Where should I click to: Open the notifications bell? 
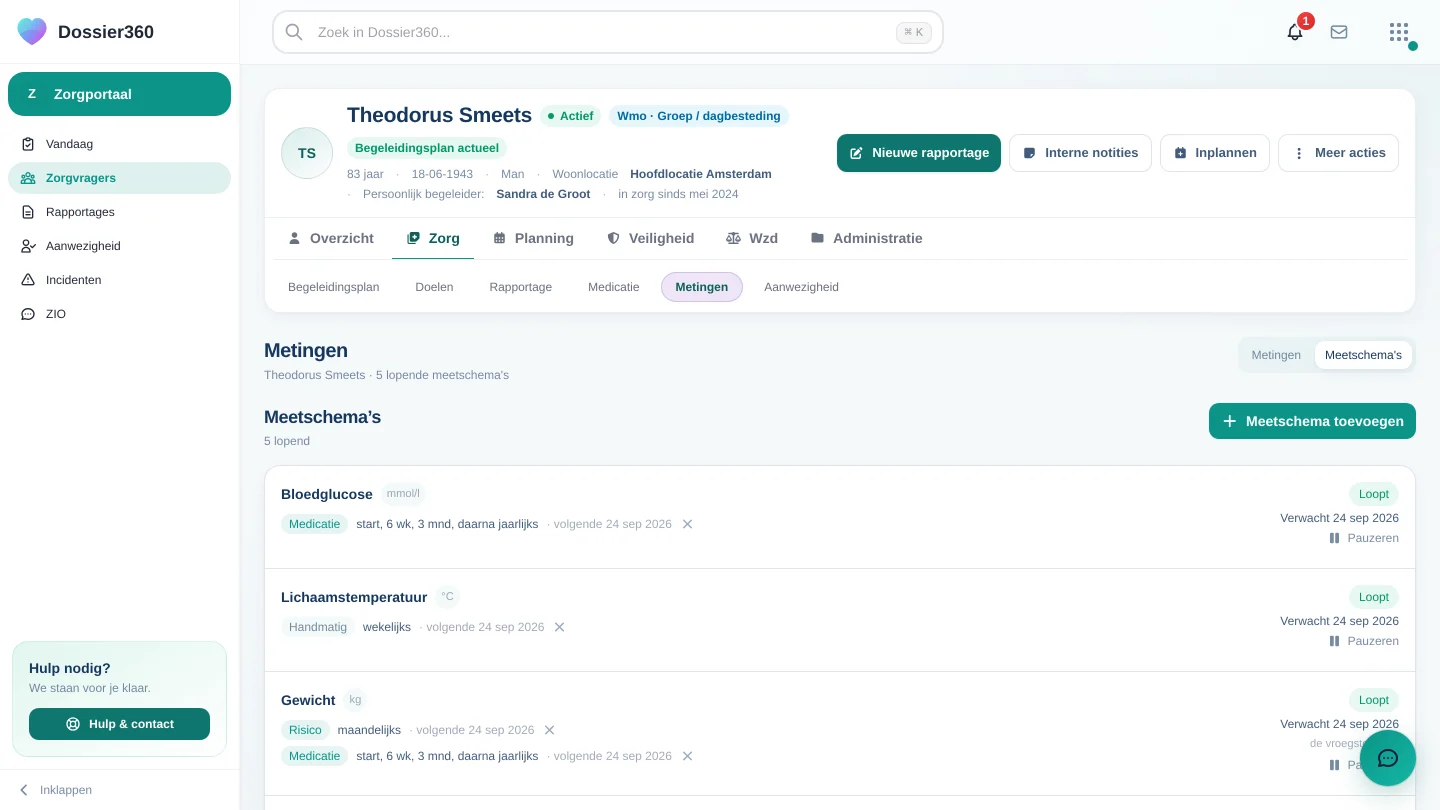pos(1295,32)
